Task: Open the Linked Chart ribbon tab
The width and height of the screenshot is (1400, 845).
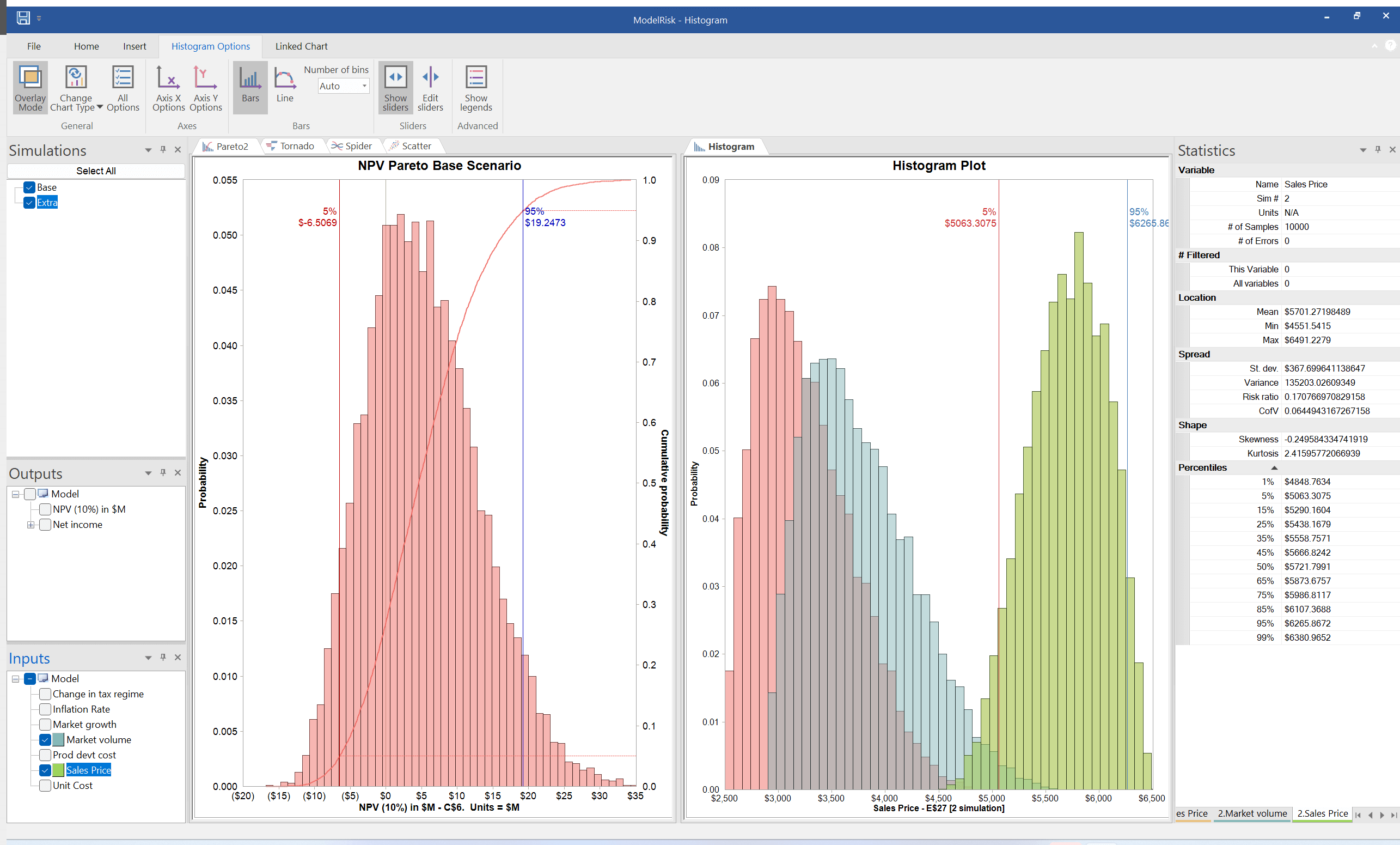Action: pos(301,46)
